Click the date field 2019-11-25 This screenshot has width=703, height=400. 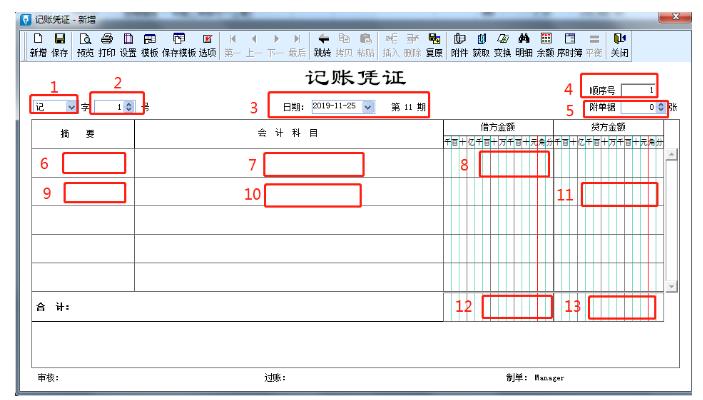(337, 107)
